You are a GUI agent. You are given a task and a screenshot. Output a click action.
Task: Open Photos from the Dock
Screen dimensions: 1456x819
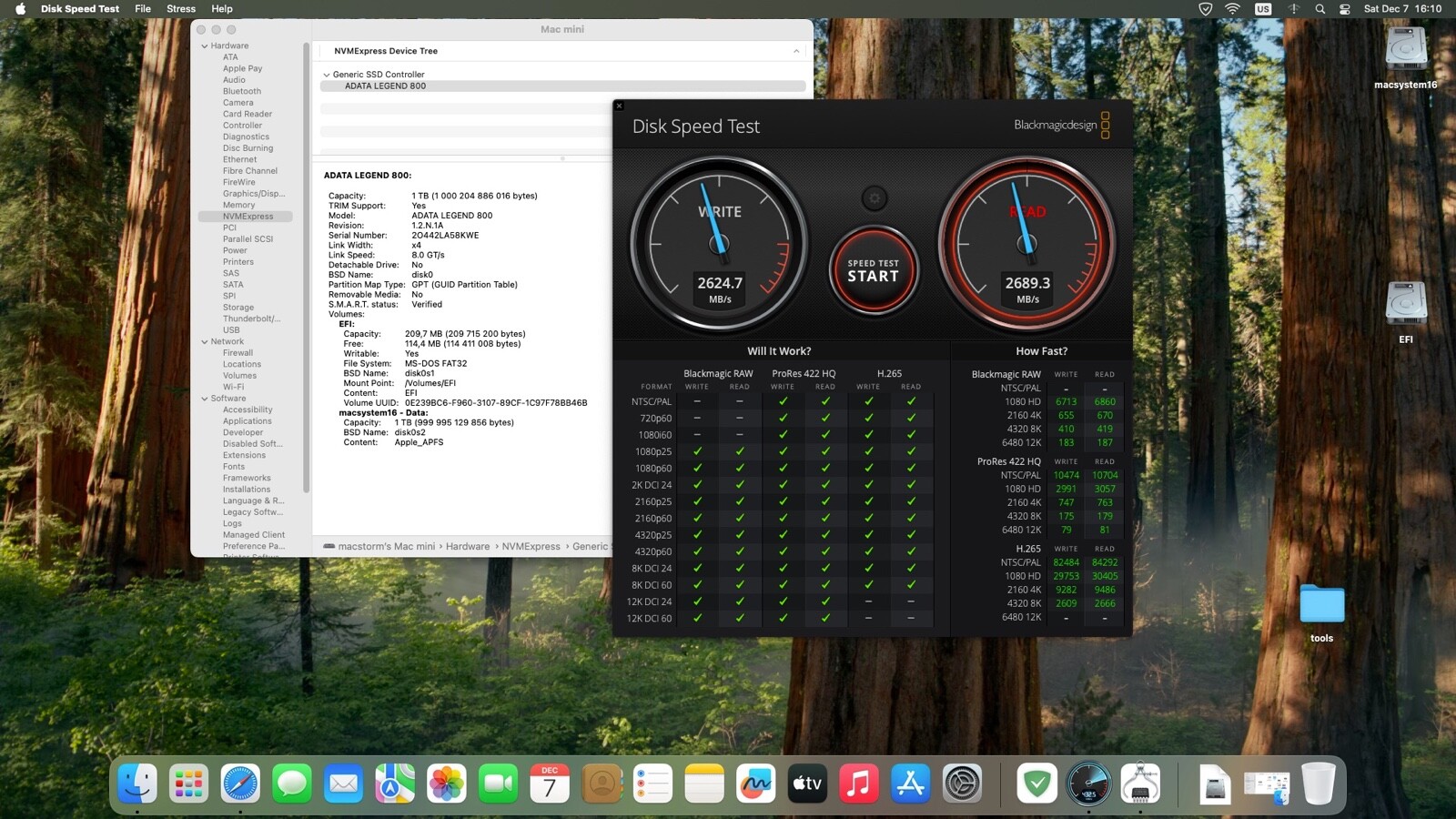pyautogui.click(x=447, y=783)
